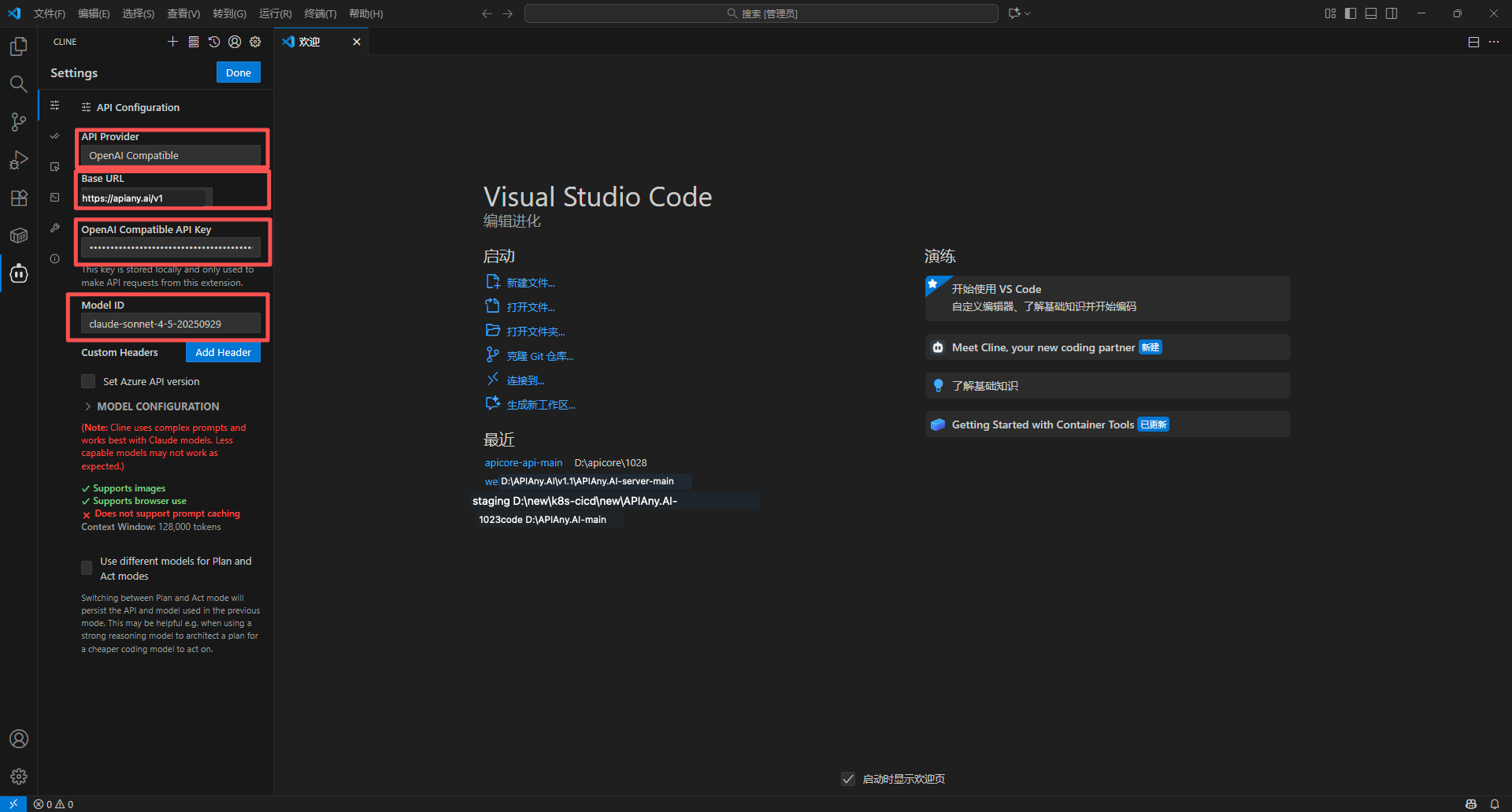The image size is (1512, 812).
Task: Click the Add Header button
Action: coord(224,352)
